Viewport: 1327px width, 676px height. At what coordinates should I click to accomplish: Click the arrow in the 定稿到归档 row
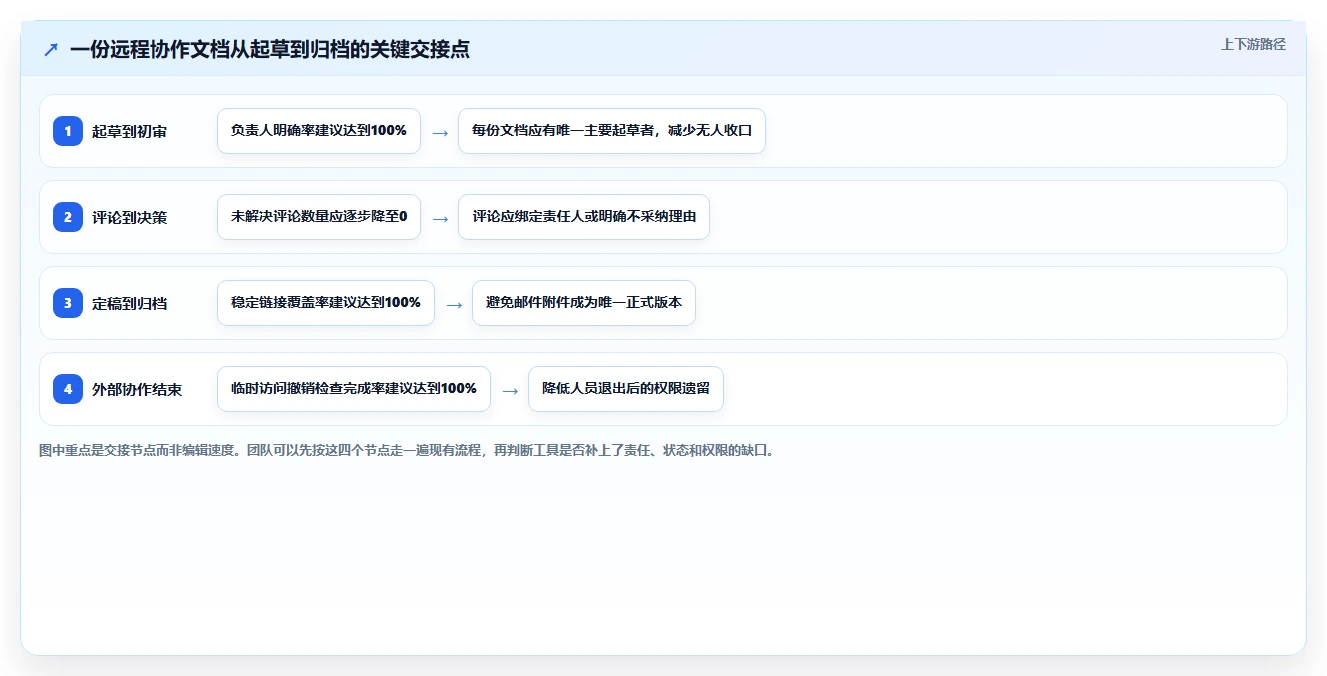coord(454,304)
